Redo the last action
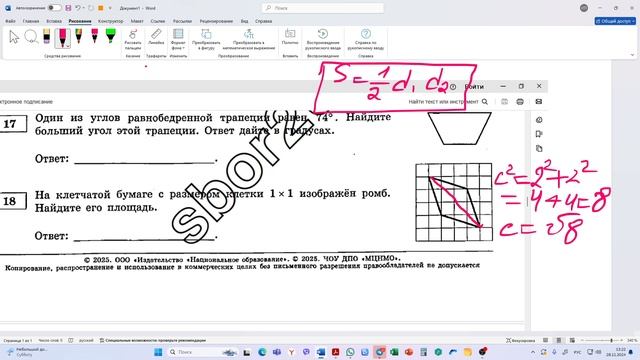The image size is (640, 360). [91, 8]
